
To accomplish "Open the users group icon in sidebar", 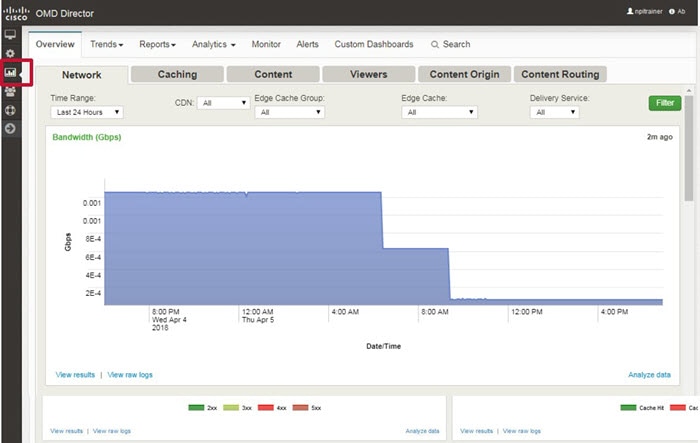I will coord(10,92).
